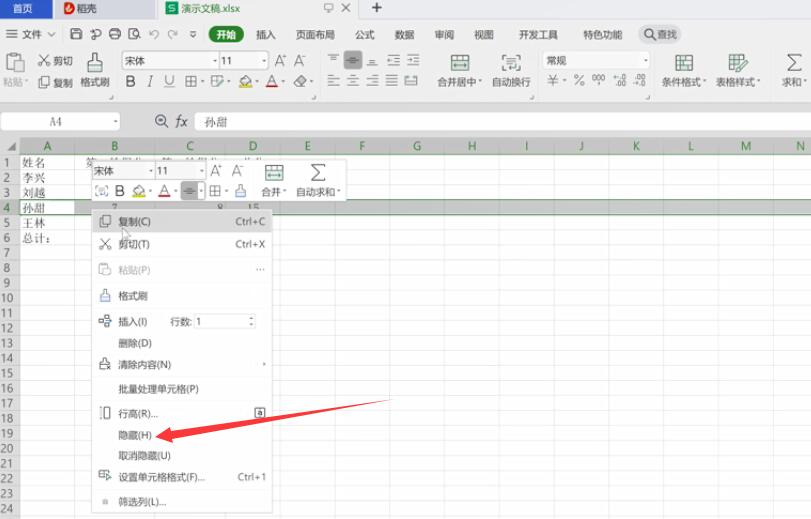Choose 行高(R)... in context menu

click(182, 413)
